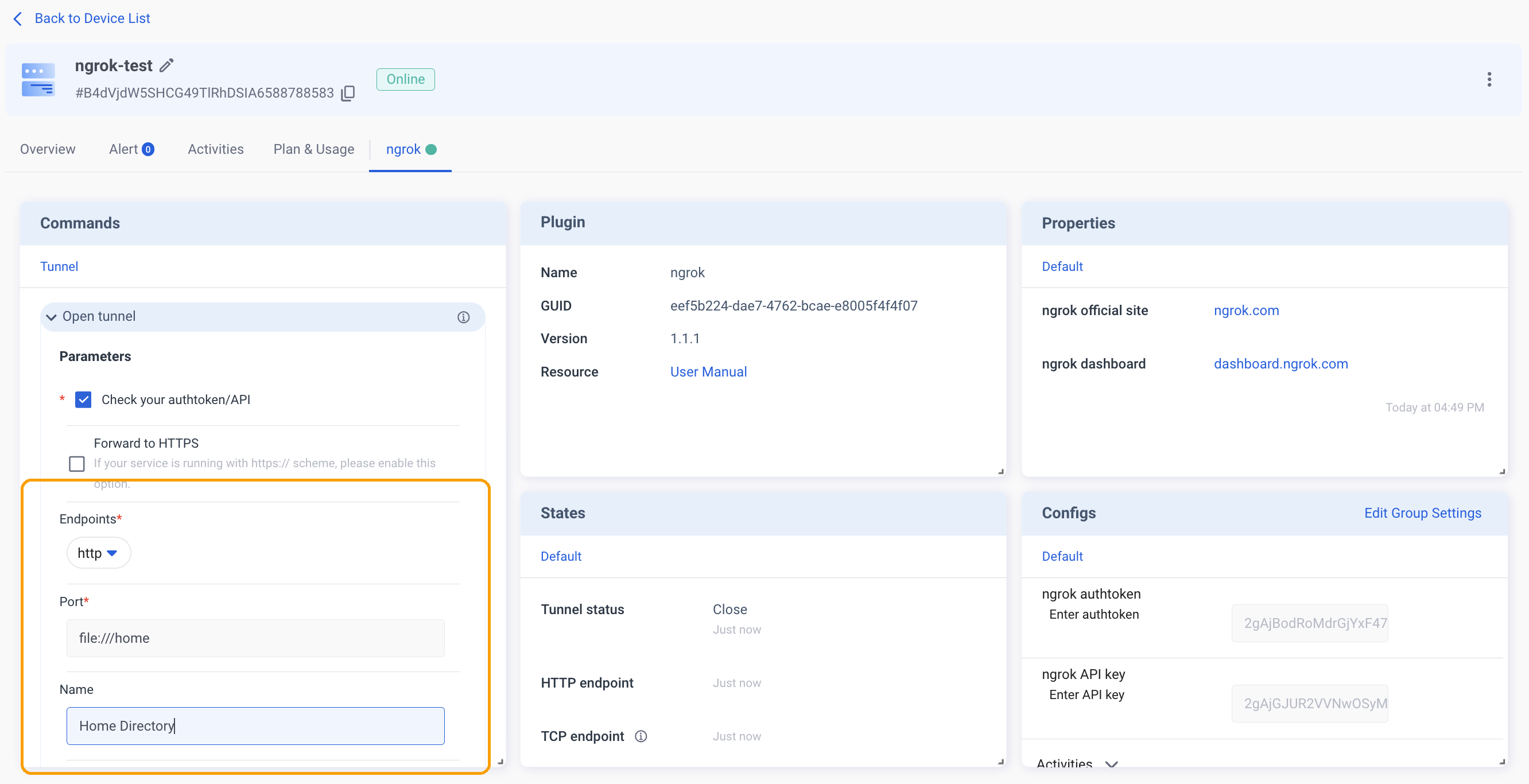Uncheck Check your authtoken/API

[x=83, y=399]
